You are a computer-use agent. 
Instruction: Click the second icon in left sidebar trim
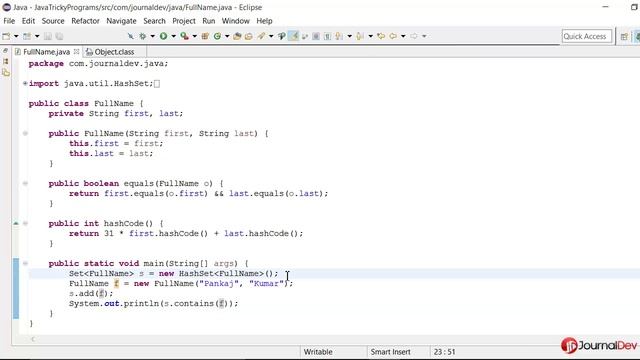tap(5, 61)
